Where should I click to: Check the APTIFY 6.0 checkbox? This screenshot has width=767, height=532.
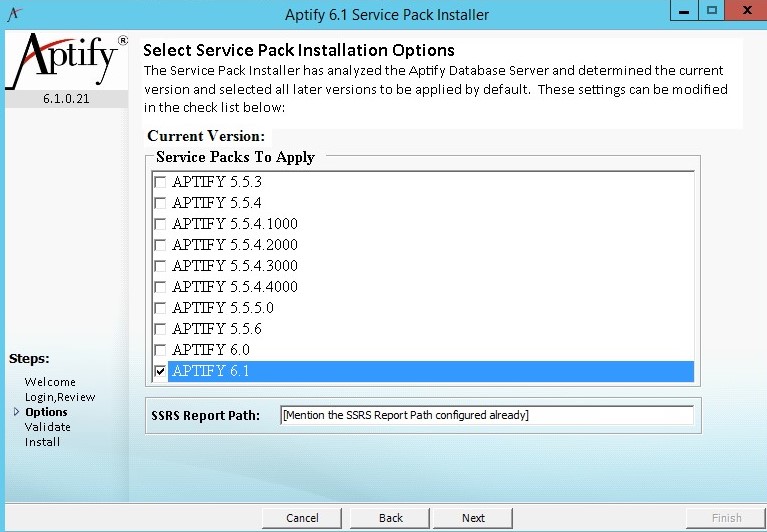(x=160, y=351)
